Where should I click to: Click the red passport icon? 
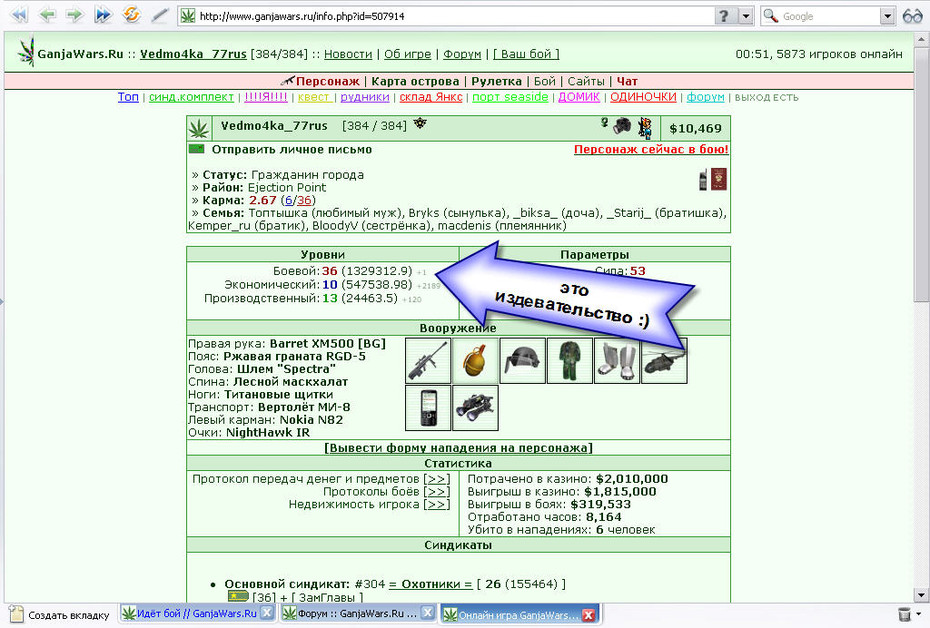[x=719, y=179]
